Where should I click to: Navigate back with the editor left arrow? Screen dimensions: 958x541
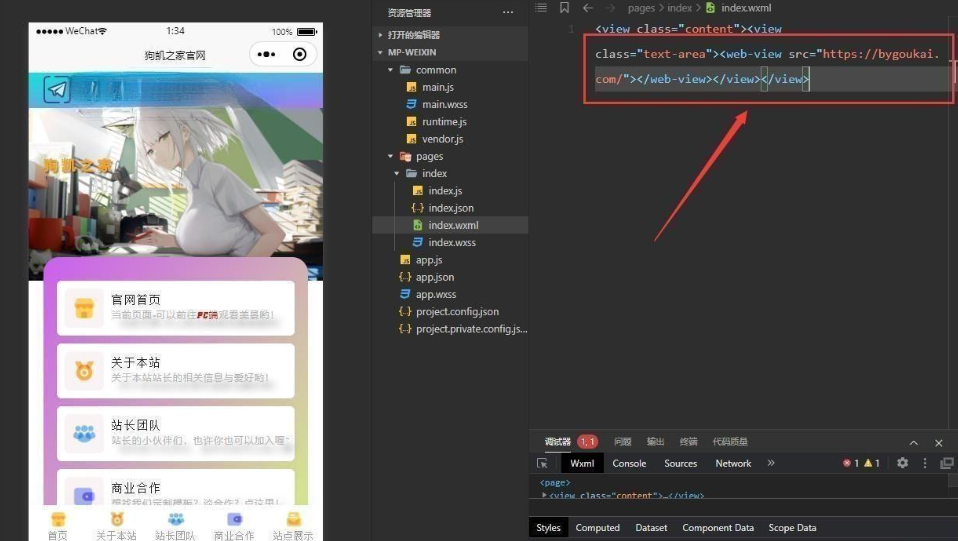[588, 8]
